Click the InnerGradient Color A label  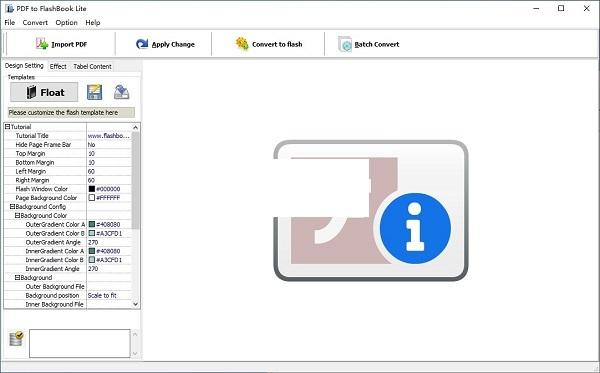pos(54,251)
